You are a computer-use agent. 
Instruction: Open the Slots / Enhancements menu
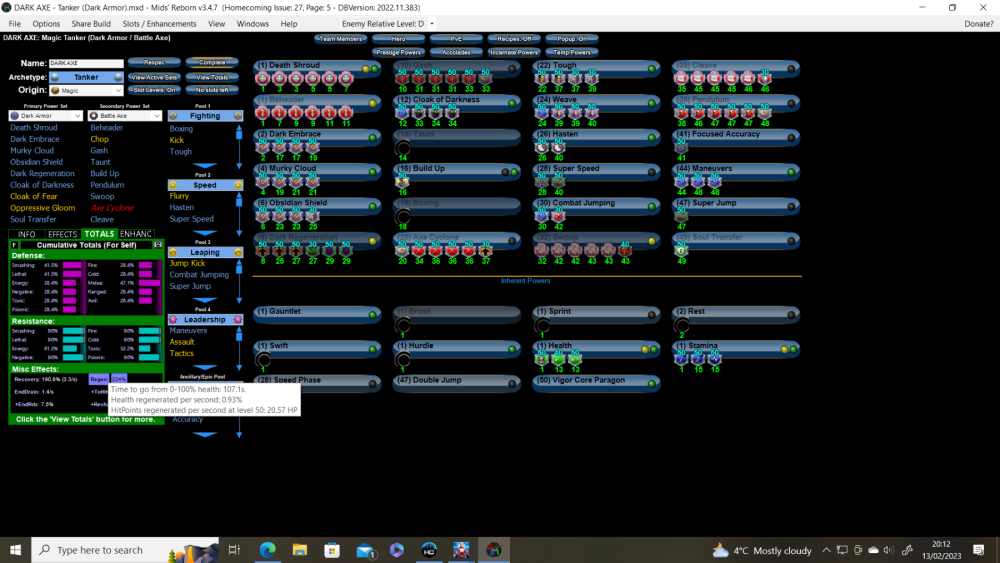pos(159,24)
